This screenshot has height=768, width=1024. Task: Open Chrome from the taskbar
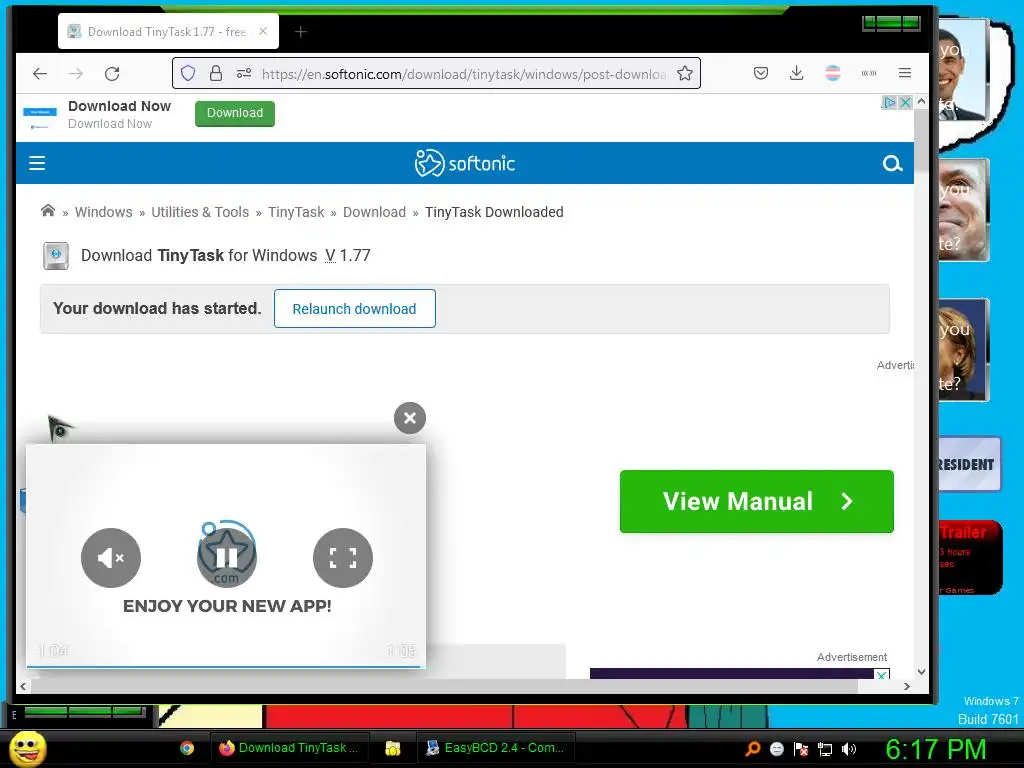187,748
